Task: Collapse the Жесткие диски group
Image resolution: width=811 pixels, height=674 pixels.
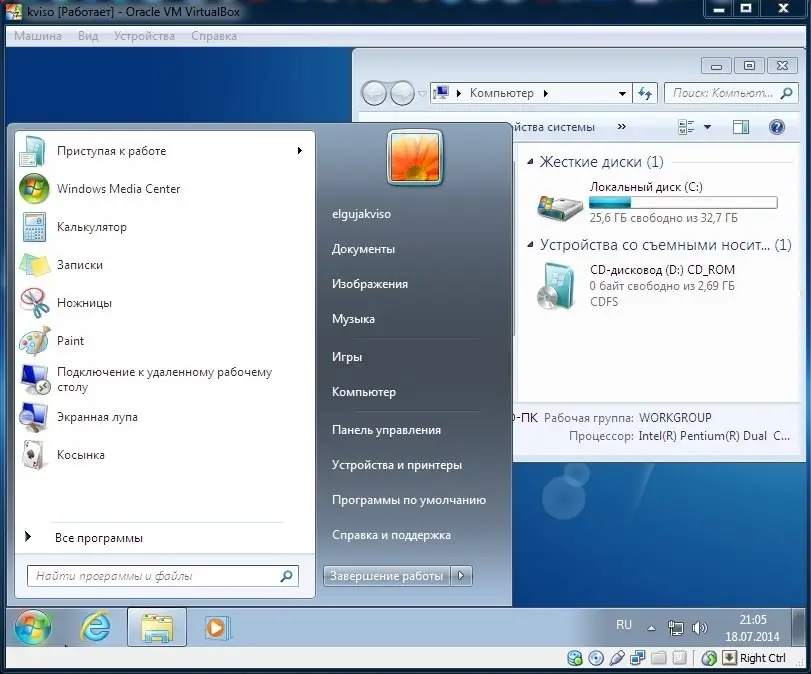Action: [530, 162]
